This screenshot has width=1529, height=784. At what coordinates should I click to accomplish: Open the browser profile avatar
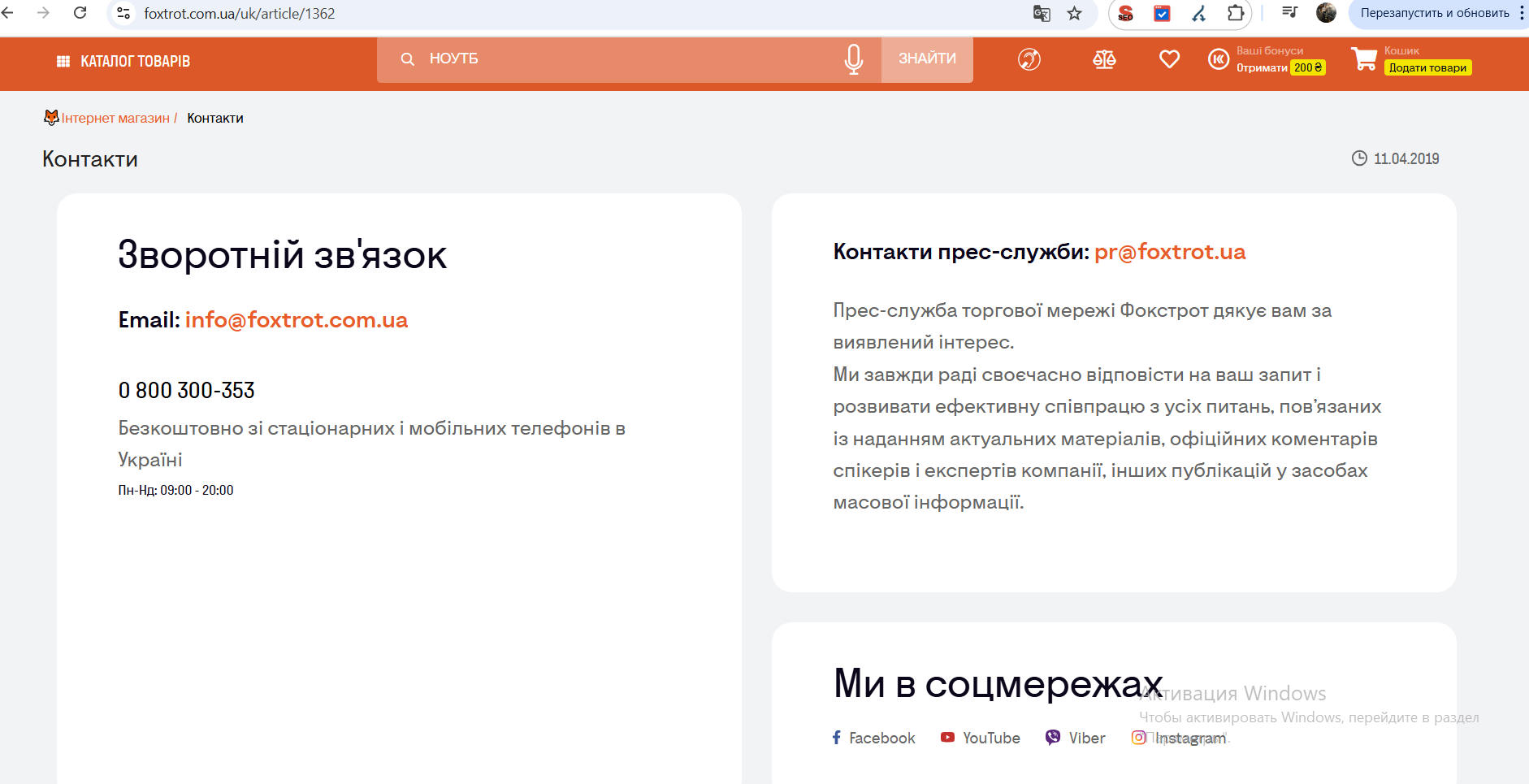click(x=1326, y=13)
